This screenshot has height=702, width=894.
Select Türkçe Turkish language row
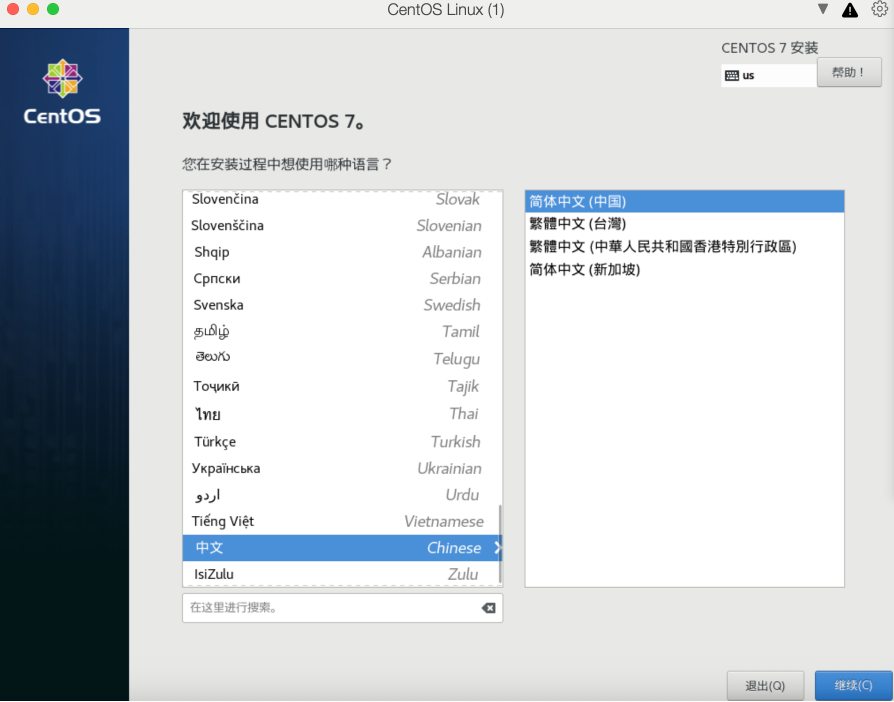(x=341, y=441)
